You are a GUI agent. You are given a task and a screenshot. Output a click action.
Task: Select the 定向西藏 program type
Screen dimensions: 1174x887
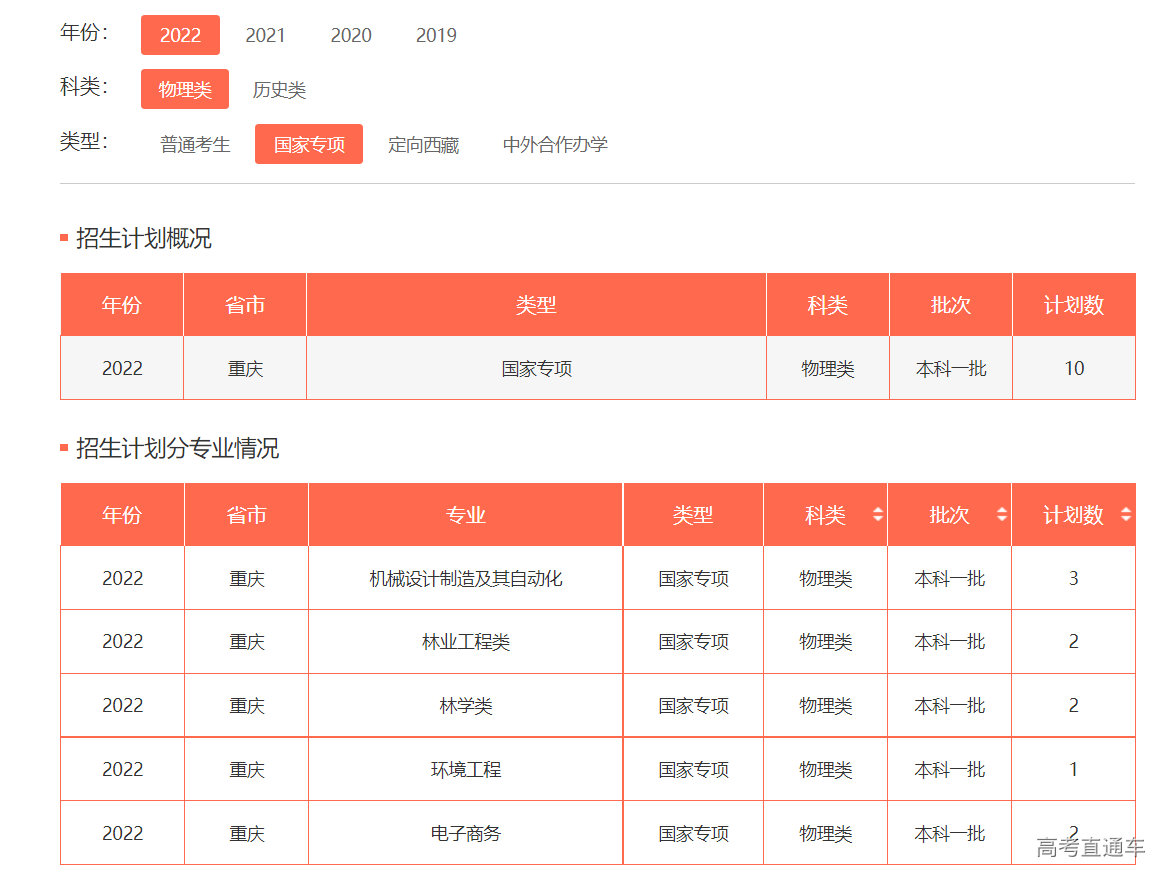click(423, 144)
